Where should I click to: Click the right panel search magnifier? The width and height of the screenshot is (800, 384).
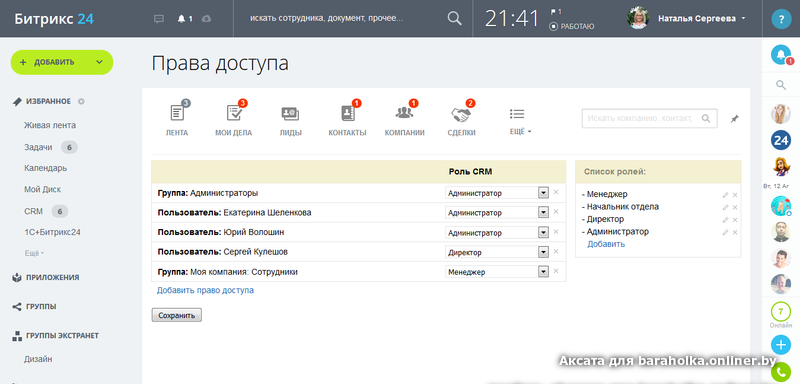[x=781, y=85]
